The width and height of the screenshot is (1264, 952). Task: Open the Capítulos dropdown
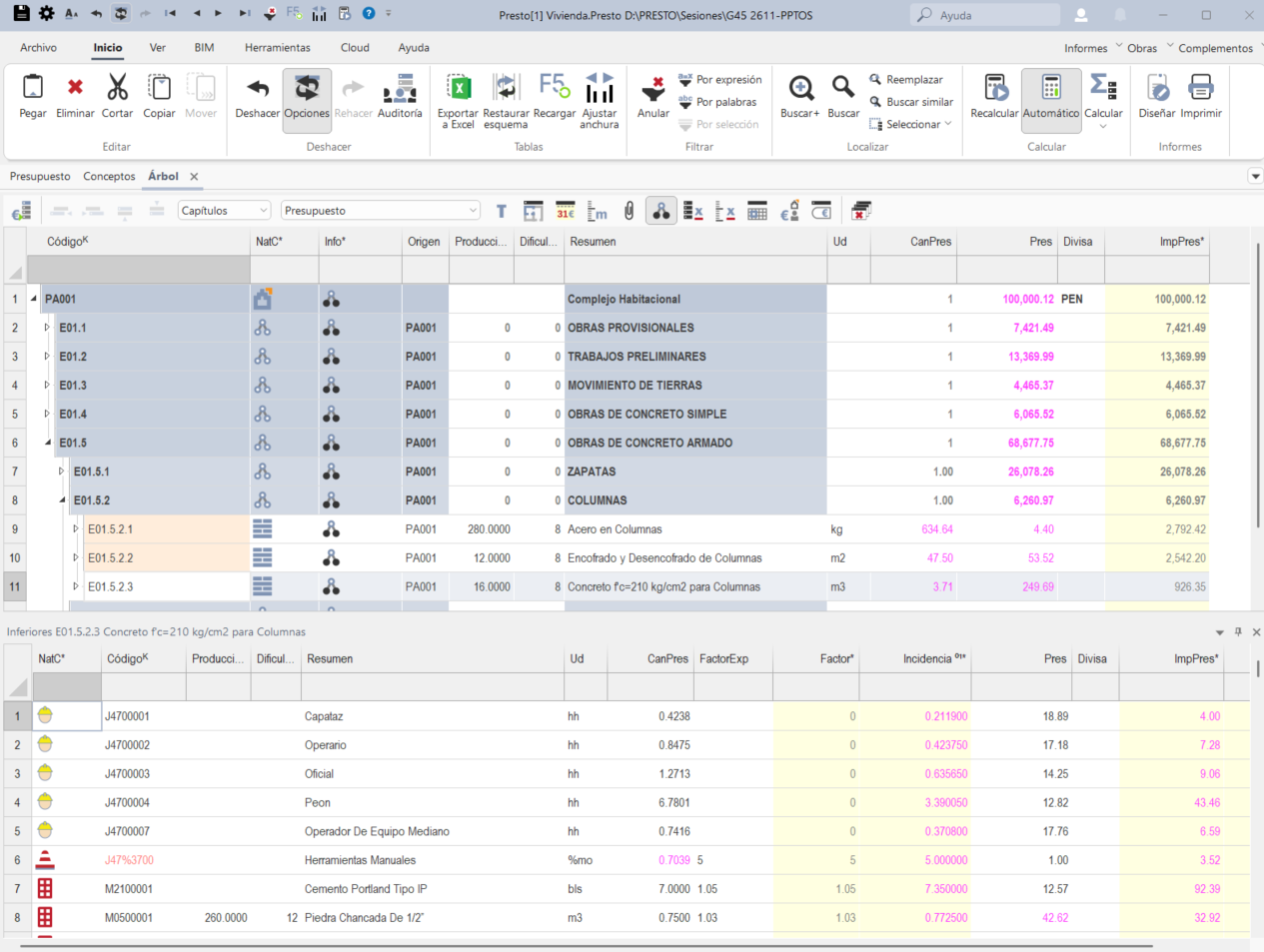(225, 211)
